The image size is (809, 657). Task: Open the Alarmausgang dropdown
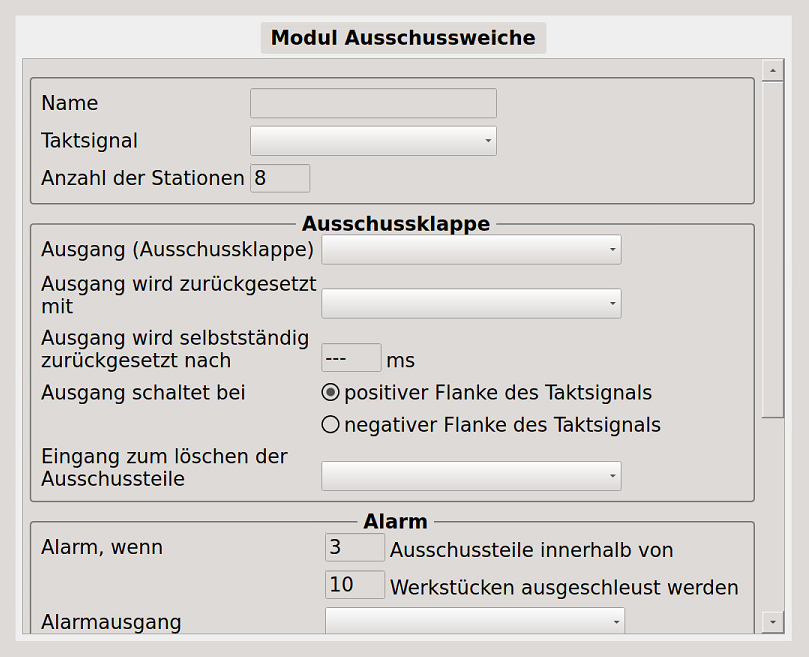[474, 621]
